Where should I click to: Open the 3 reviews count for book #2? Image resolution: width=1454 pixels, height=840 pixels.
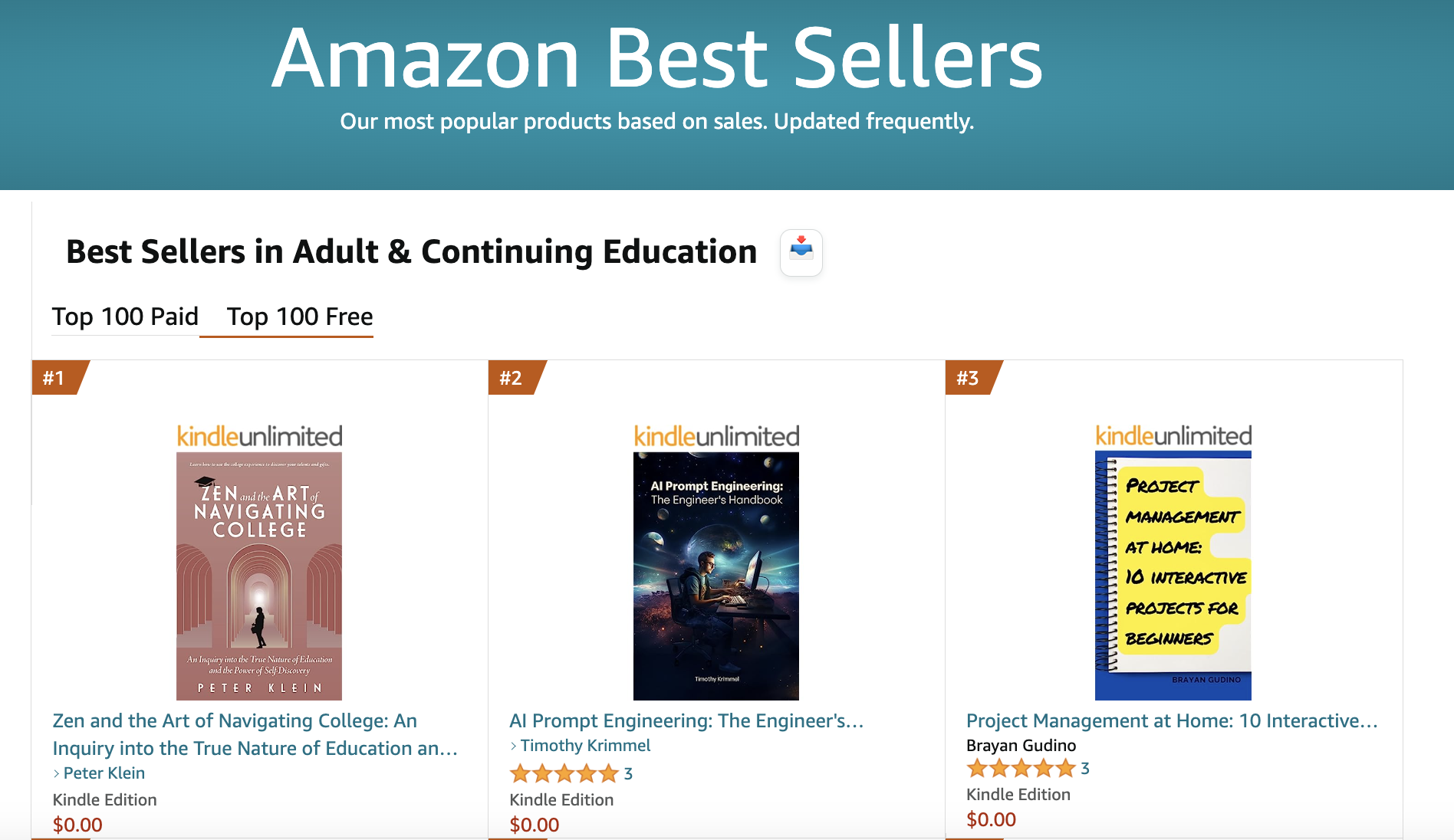pos(628,773)
